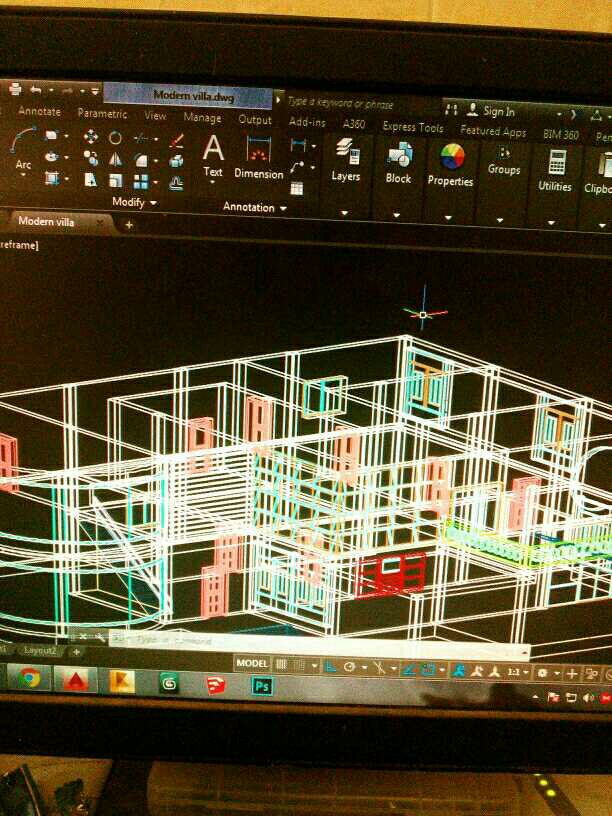Select the Scale tool
The width and height of the screenshot is (612, 816).
(x=115, y=181)
